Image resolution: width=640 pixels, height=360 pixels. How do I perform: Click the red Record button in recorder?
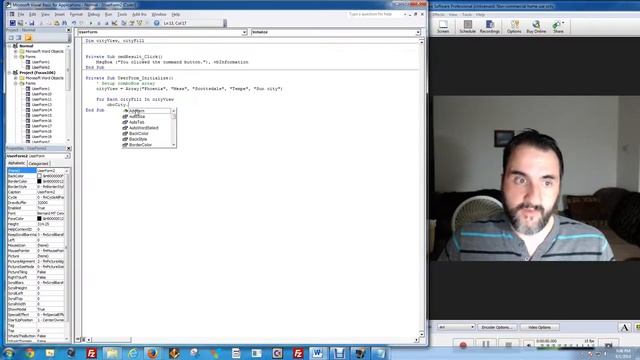[463, 345]
